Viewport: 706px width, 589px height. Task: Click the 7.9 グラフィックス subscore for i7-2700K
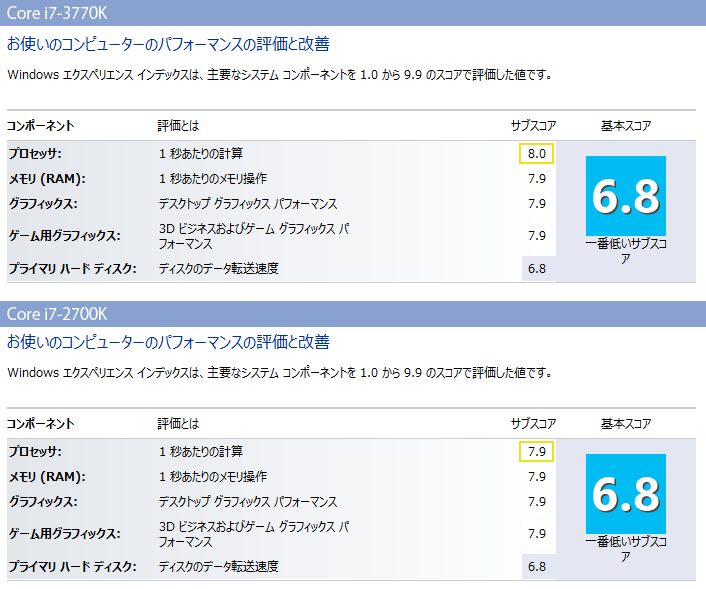537,502
